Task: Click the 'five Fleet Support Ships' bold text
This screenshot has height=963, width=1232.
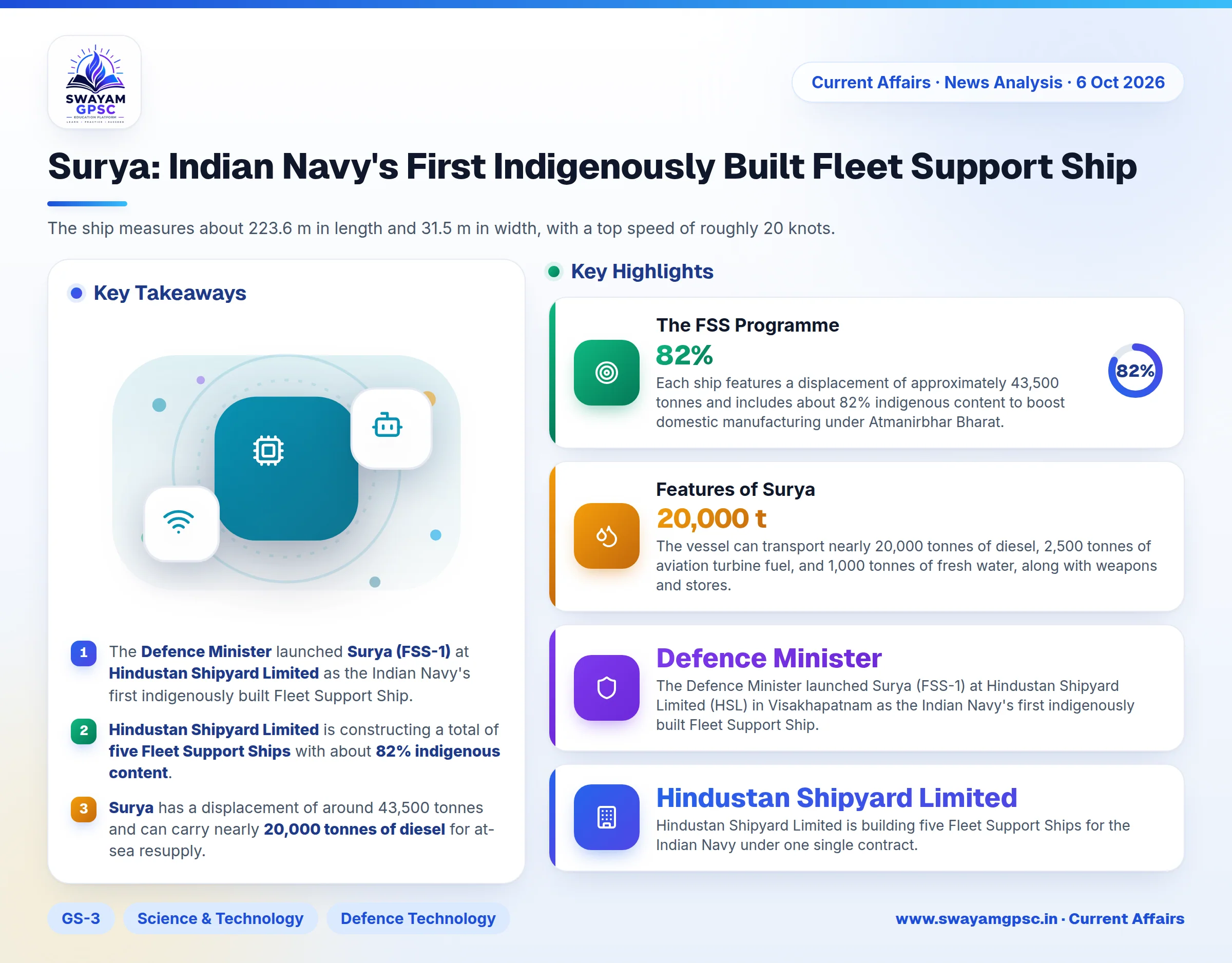Action: click(200, 752)
